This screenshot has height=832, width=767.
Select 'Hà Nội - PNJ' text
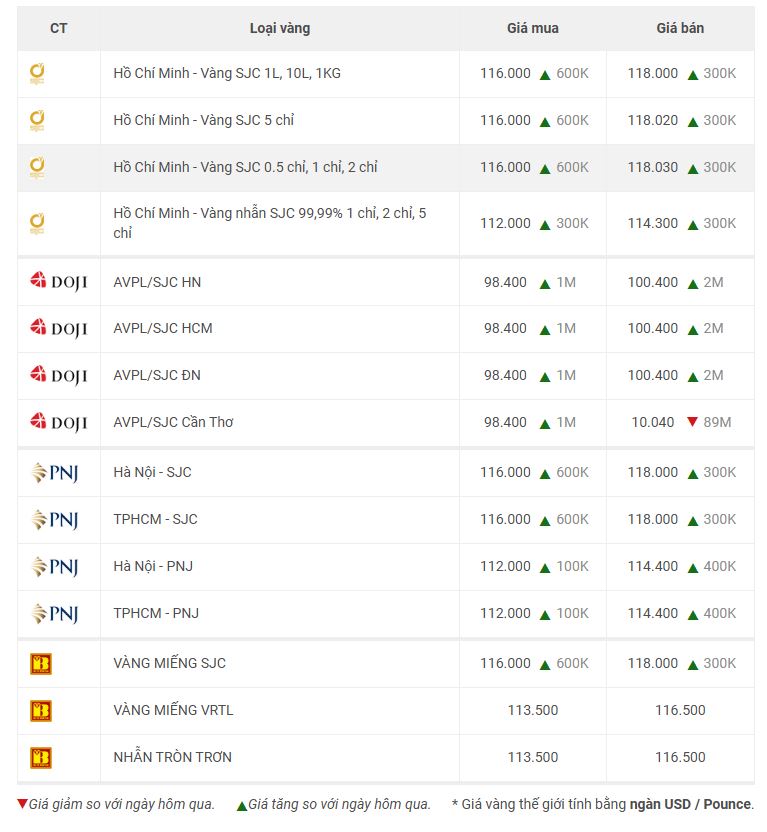pyautogui.click(x=153, y=566)
